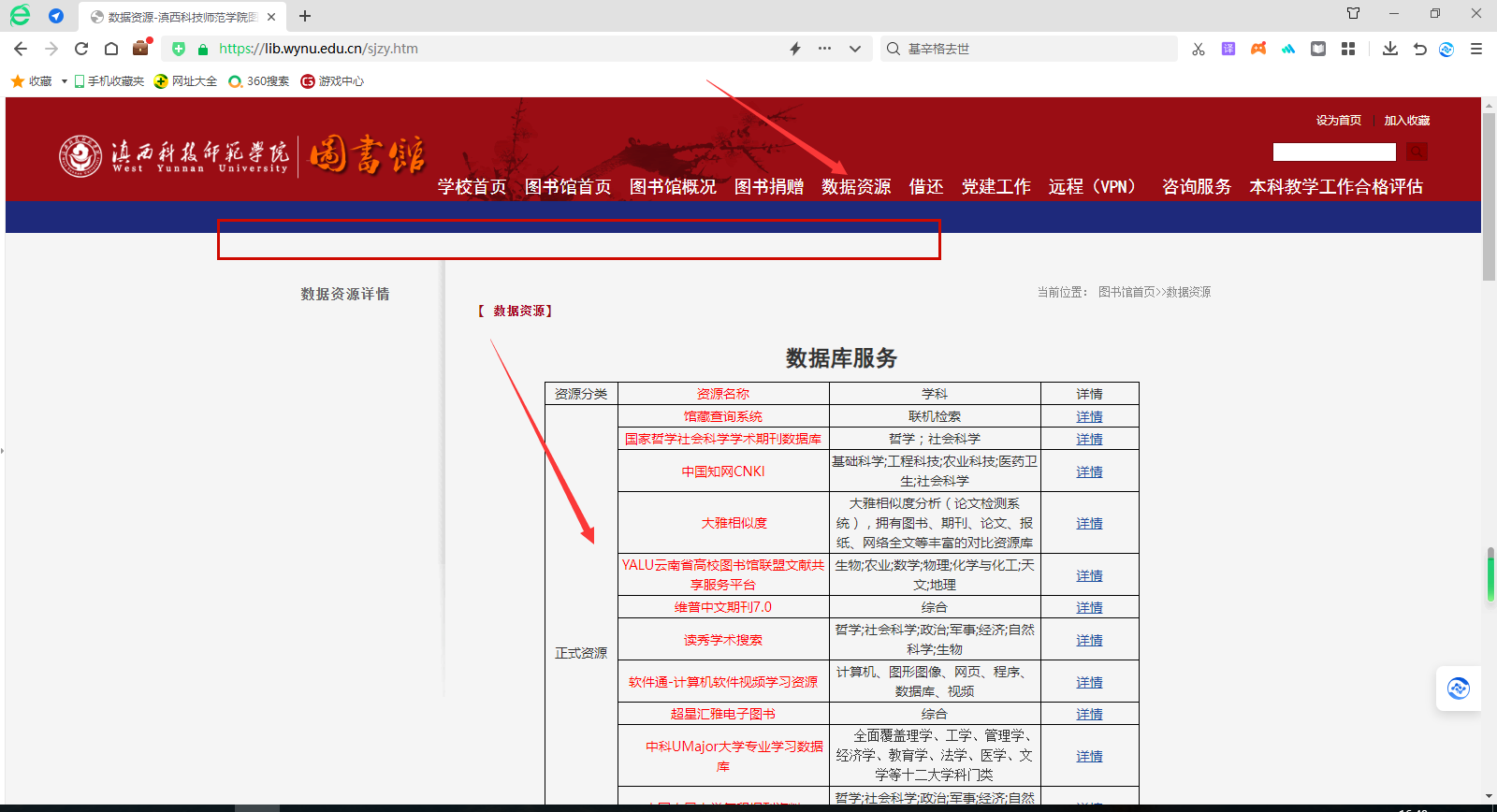
Task: Go to 图书馆概况 in the navigation bar
Action: point(673,187)
